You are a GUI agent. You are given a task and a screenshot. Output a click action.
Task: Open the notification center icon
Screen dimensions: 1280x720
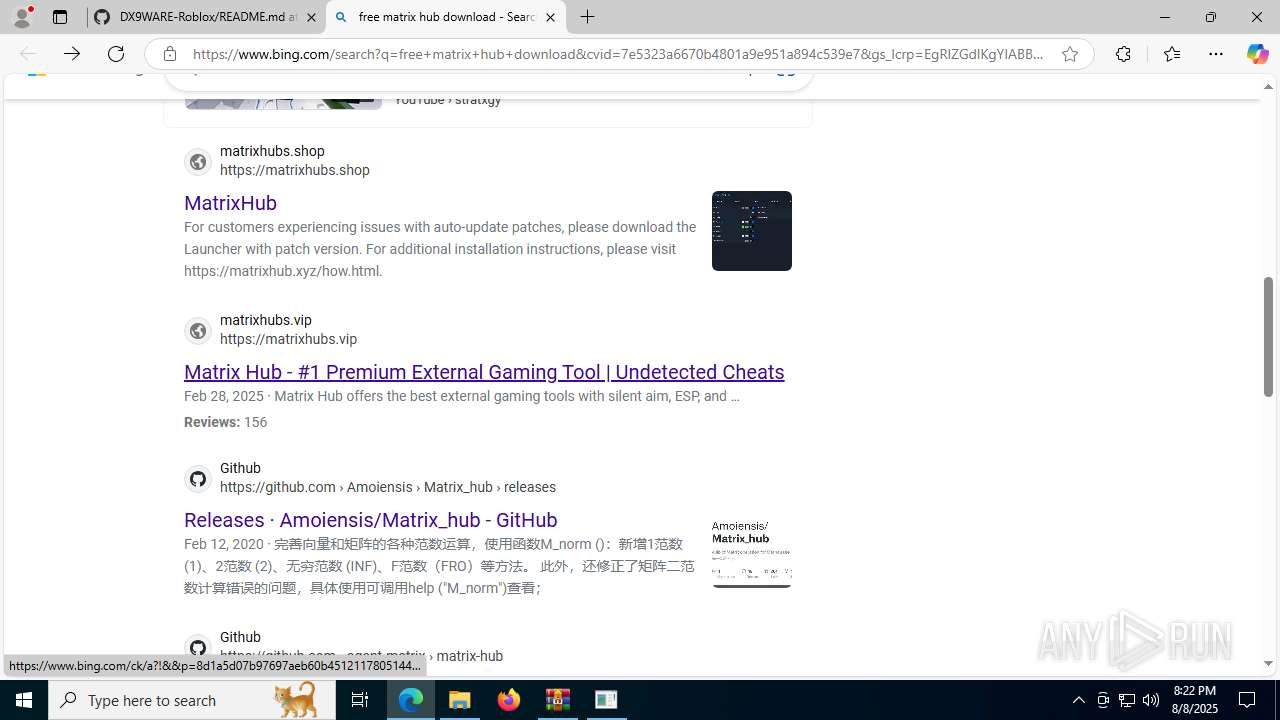point(1248,700)
